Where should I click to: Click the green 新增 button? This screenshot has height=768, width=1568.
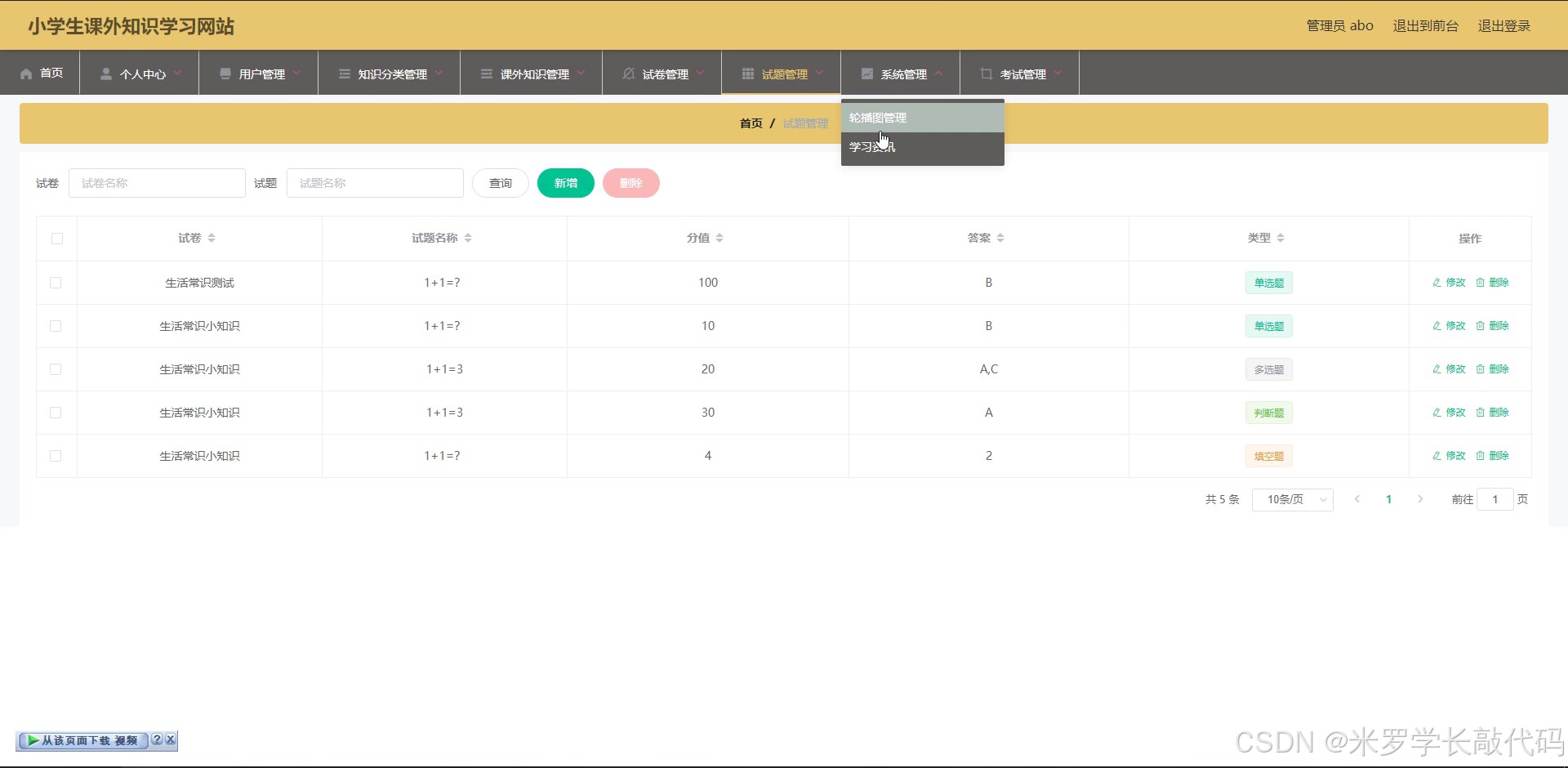[566, 183]
